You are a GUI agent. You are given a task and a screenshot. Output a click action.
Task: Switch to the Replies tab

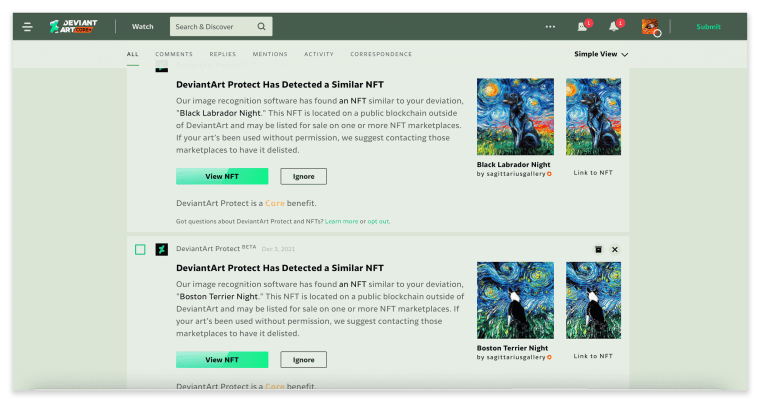coord(222,54)
